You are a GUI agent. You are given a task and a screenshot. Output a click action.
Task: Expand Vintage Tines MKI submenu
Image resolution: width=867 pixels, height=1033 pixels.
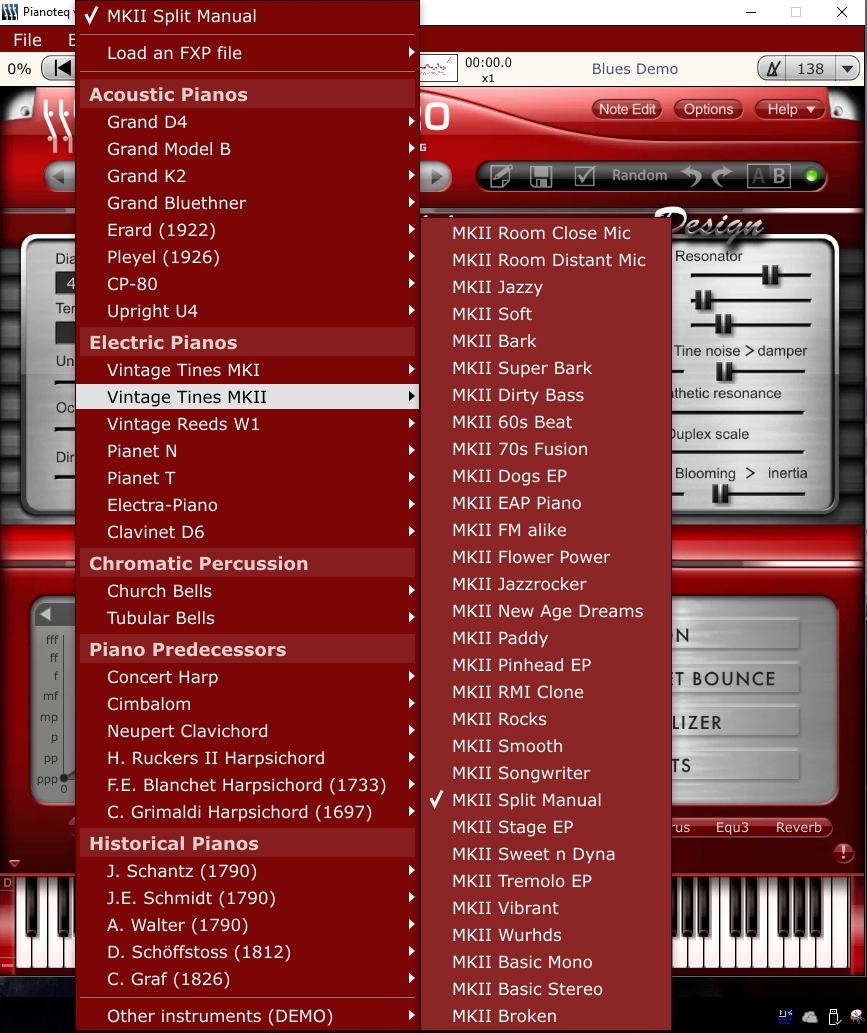(x=248, y=370)
